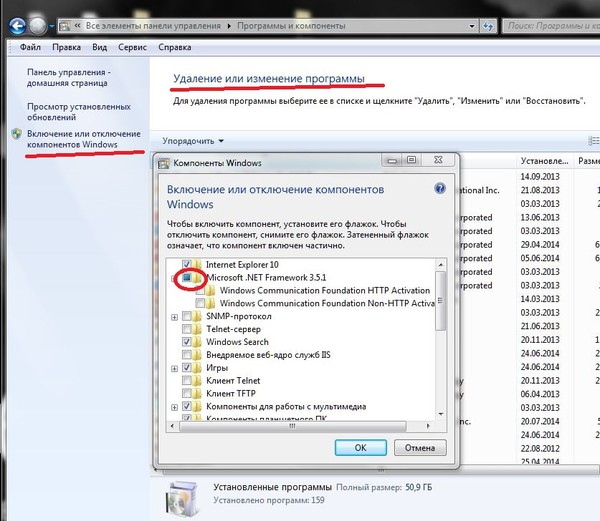The width and height of the screenshot is (600, 521).
Task: Check the Клиент TFTP checkbox
Action: [187, 393]
